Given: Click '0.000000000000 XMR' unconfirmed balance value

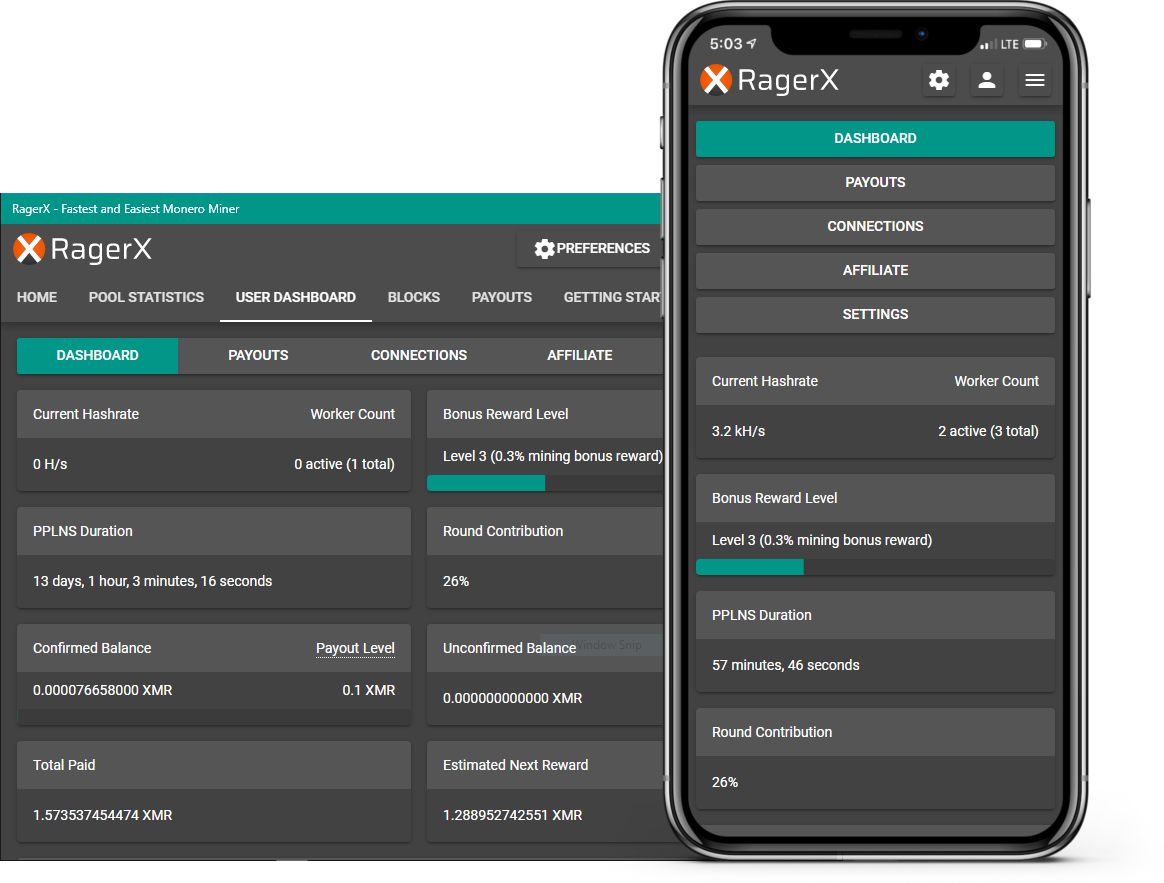Looking at the screenshot, I should tap(512, 698).
